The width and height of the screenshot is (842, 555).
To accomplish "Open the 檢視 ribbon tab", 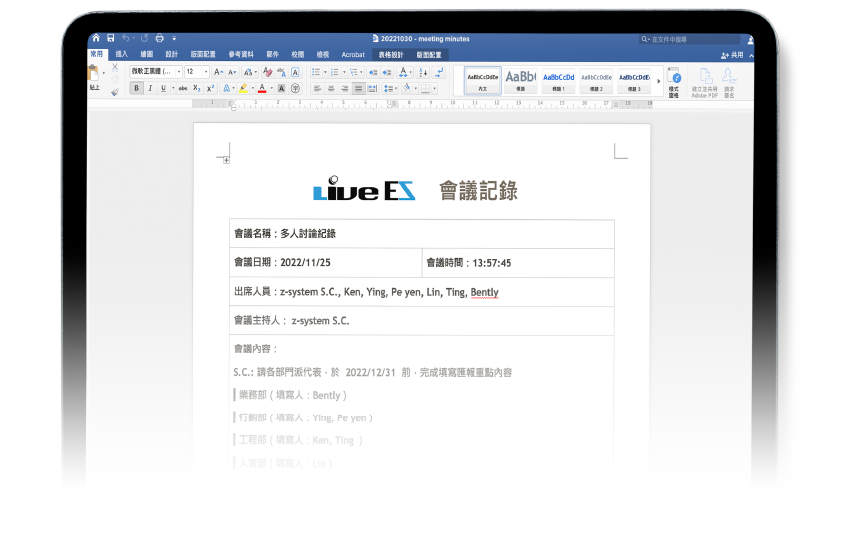I will 323,54.
